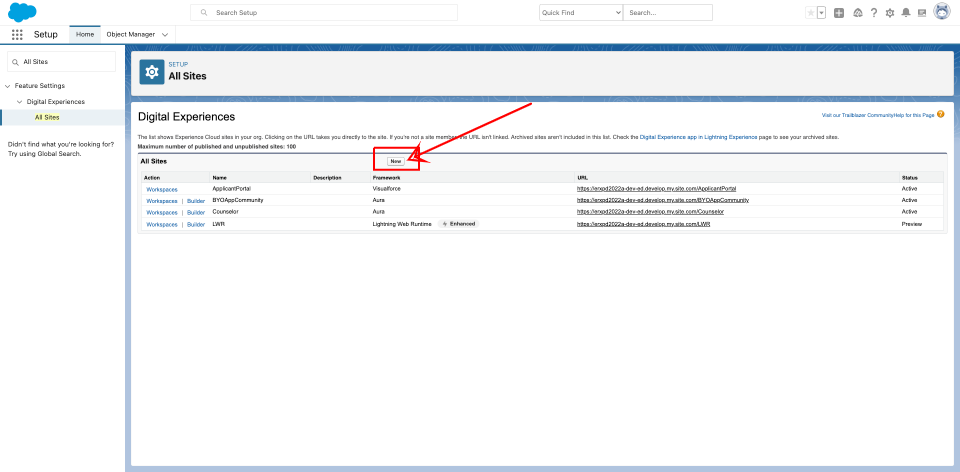Open Setup gear menu
960x472 pixels.
pos(890,12)
